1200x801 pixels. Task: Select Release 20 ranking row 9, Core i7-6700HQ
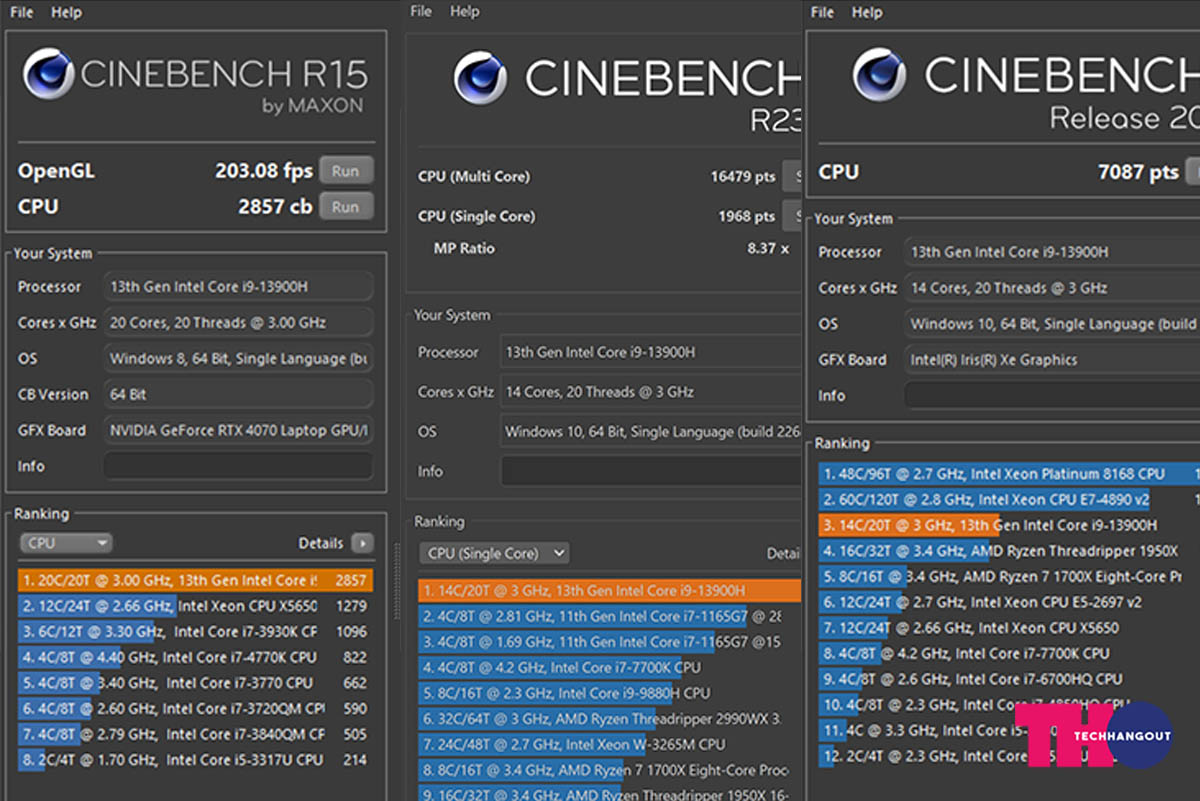[1009, 680]
